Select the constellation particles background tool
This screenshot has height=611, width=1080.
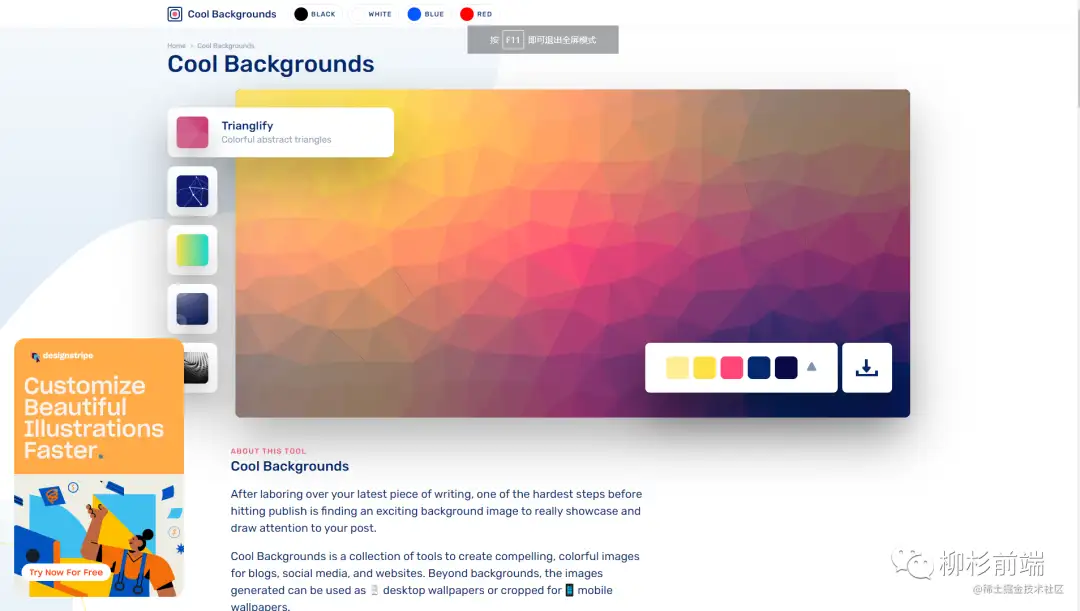(x=192, y=191)
